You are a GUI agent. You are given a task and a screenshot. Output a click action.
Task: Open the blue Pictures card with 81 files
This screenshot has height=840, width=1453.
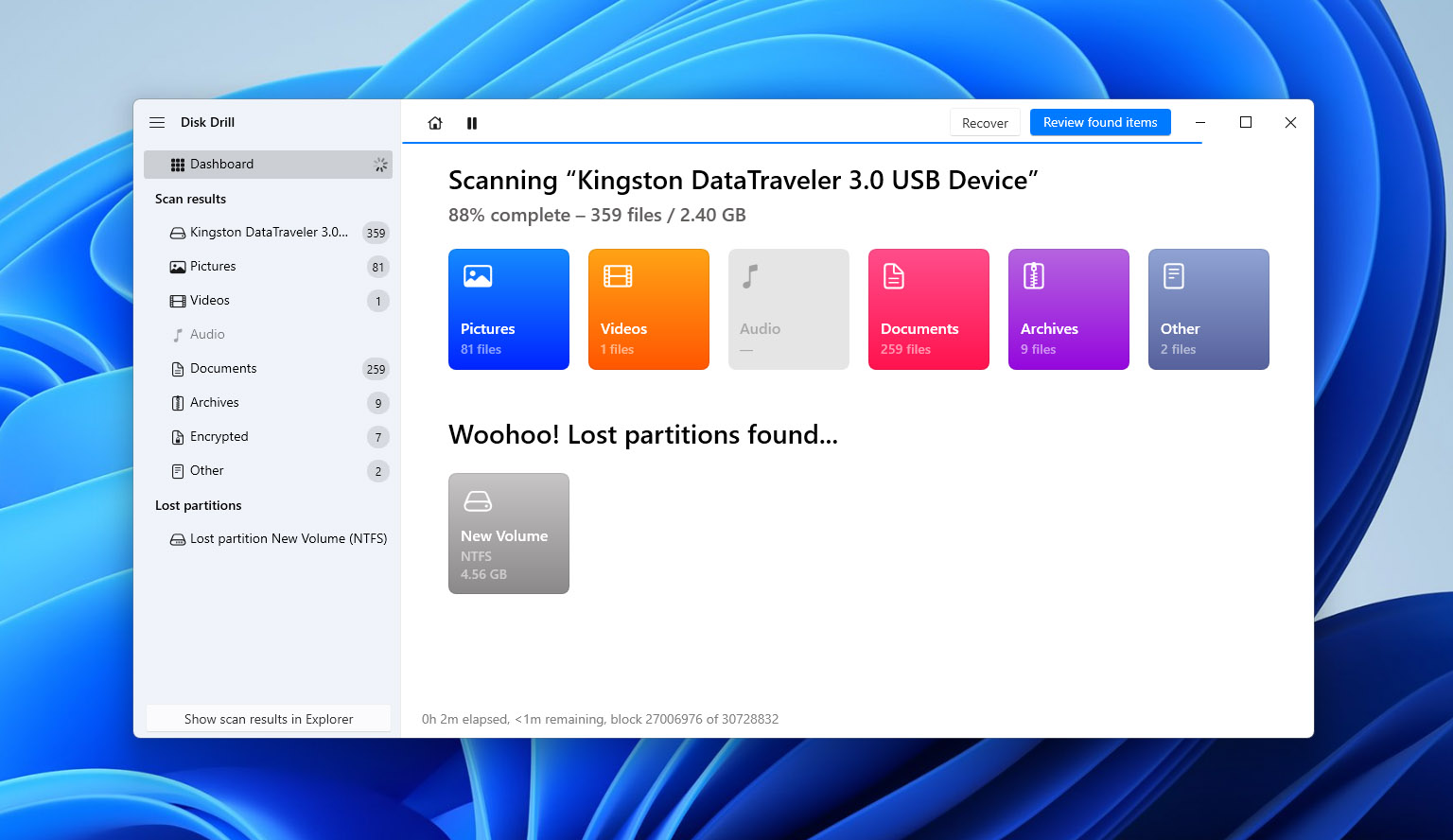point(509,309)
